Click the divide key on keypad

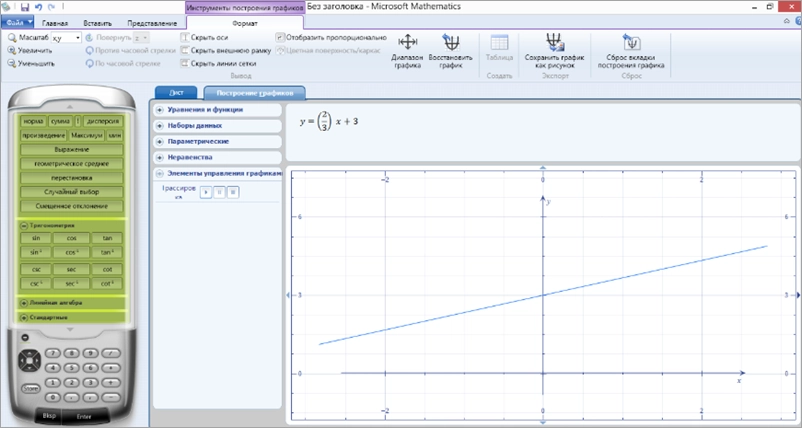(x=111, y=353)
